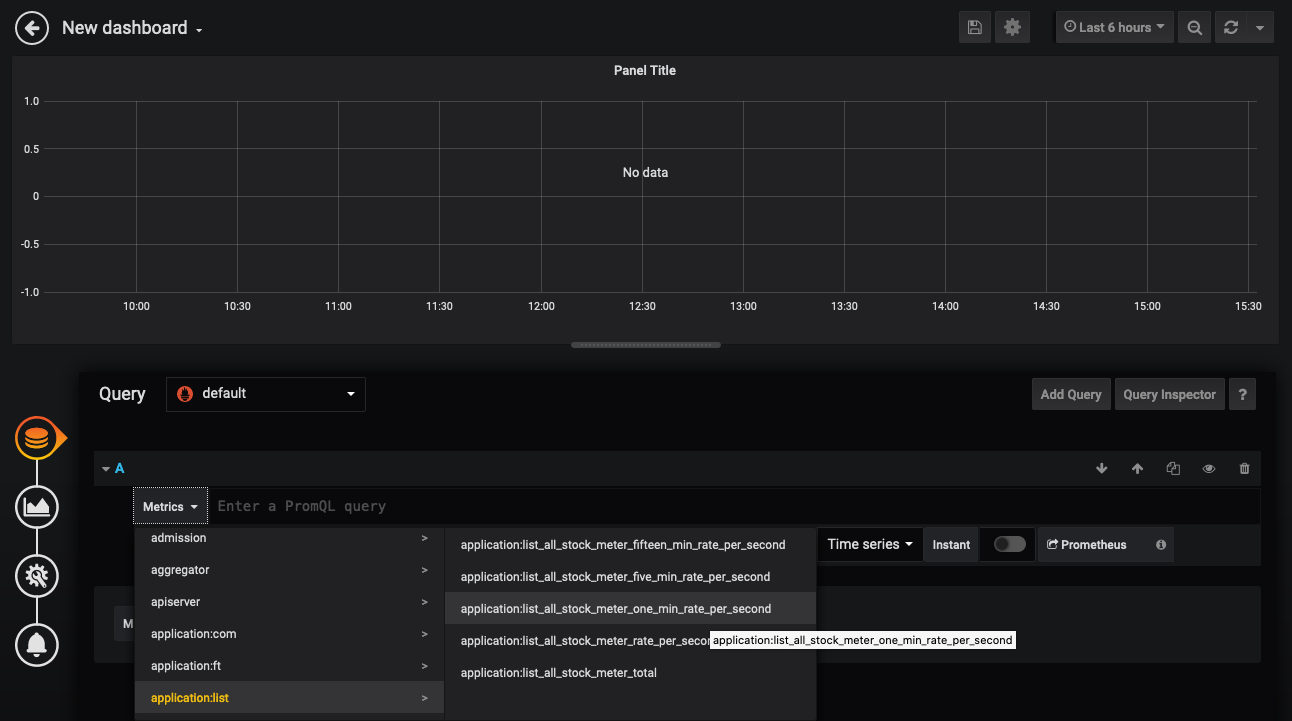Open the Visualization chart tab icon

coord(37,507)
